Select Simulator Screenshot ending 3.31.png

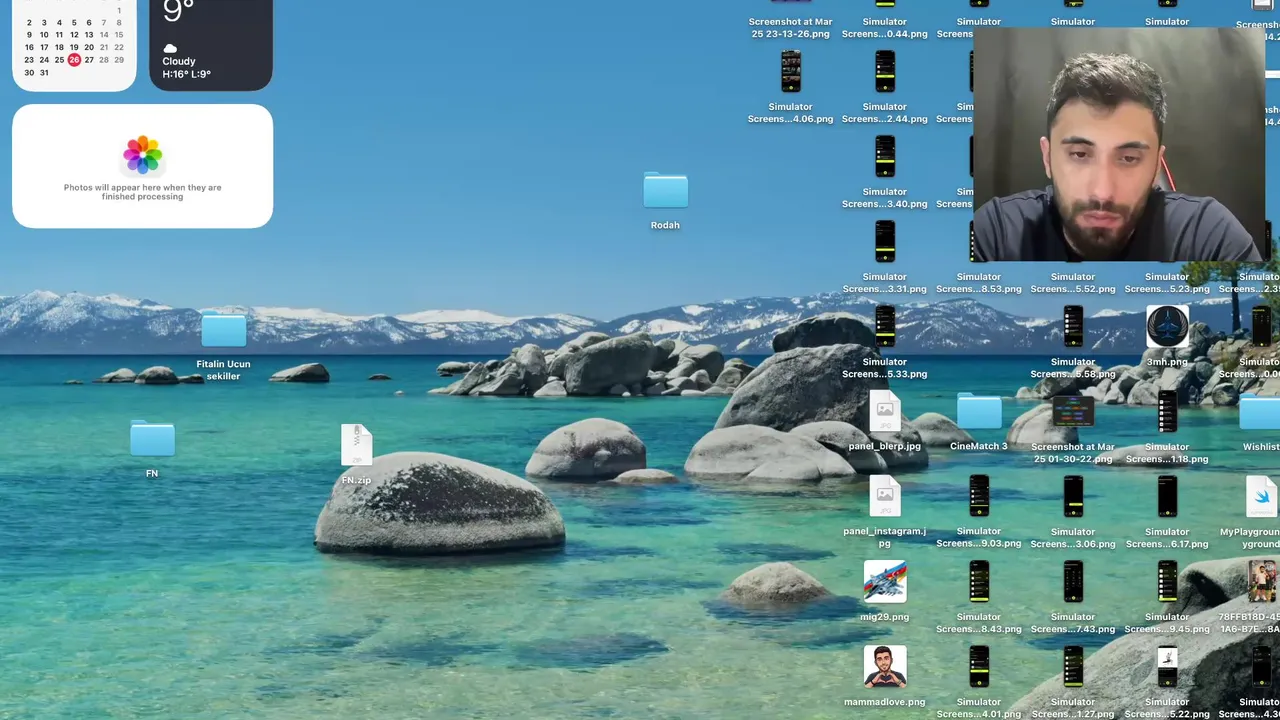(885, 242)
